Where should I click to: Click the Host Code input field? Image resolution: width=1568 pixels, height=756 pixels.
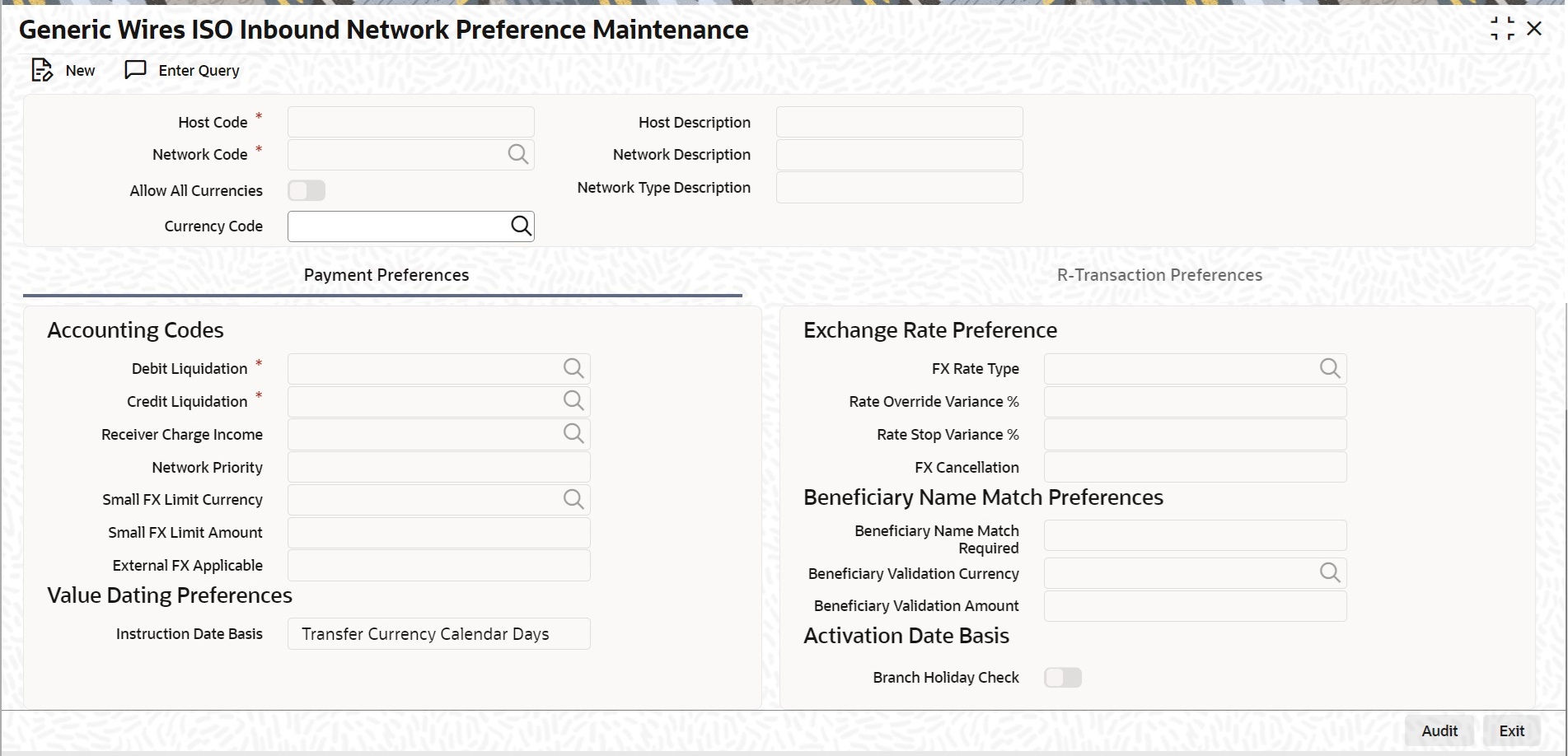410,123
